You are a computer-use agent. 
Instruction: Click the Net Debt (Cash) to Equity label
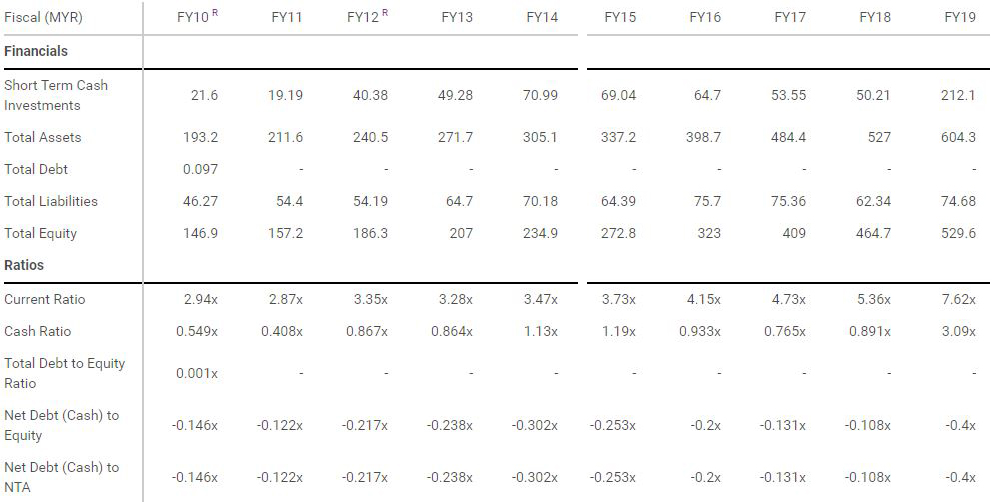(61, 425)
